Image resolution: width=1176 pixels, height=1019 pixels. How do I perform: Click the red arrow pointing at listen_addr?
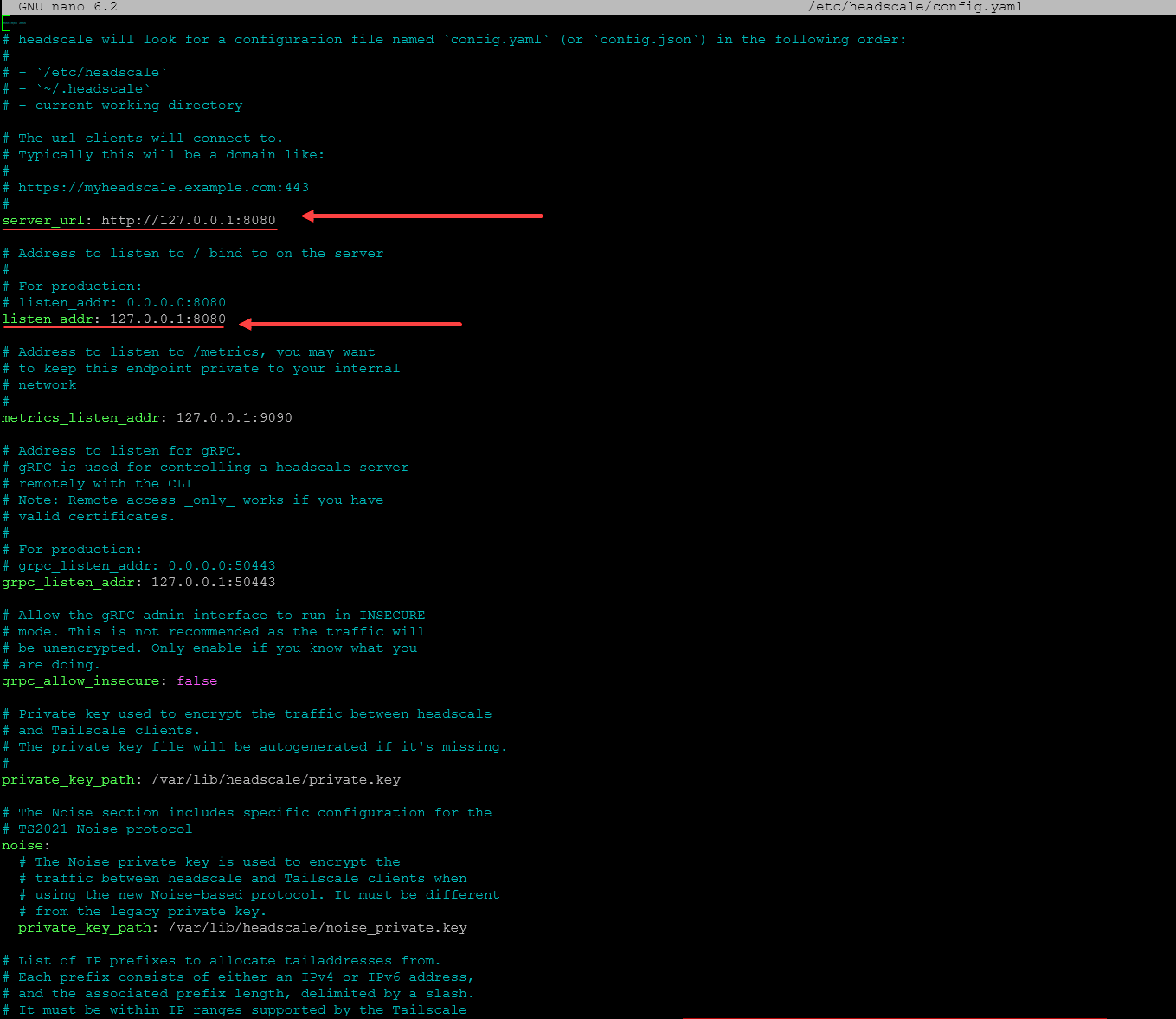(x=350, y=324)
